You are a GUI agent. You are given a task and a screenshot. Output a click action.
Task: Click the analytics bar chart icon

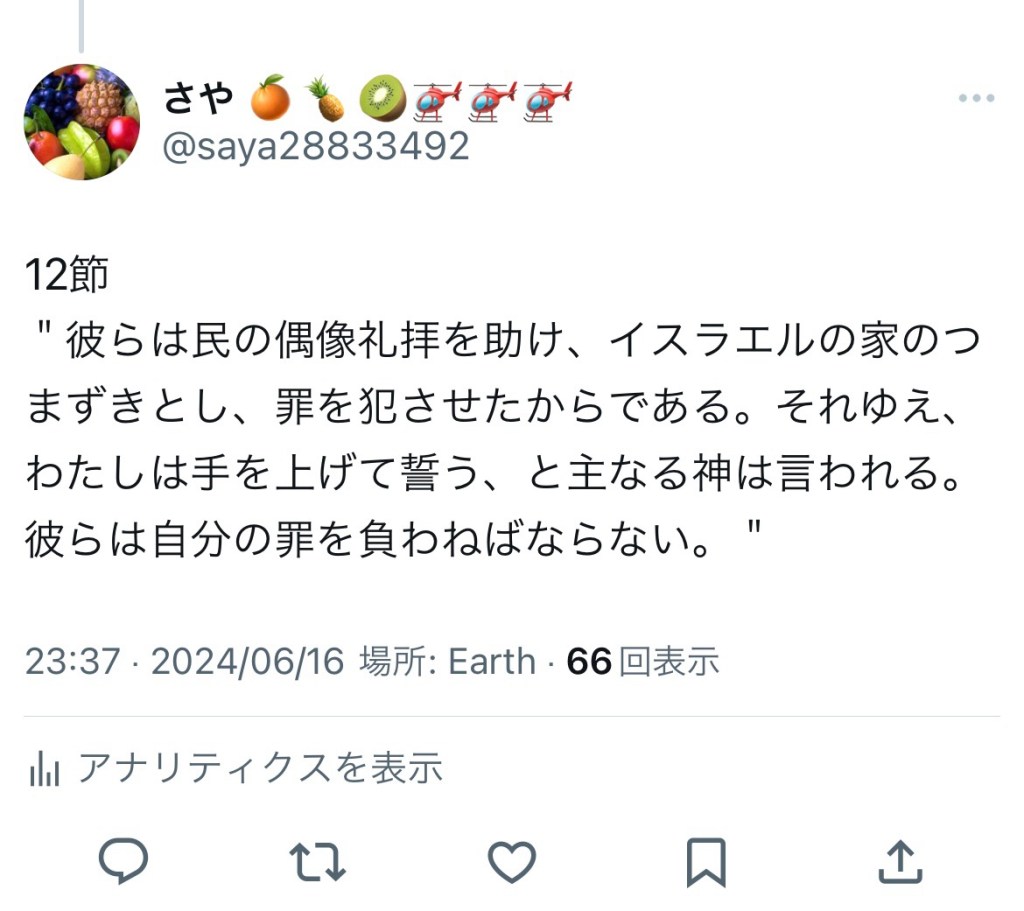click(x=44, y=768)
